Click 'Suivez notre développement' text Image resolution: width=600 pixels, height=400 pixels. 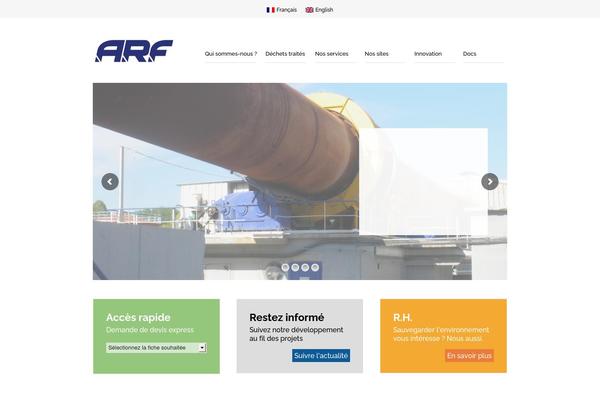pos(296,330)
